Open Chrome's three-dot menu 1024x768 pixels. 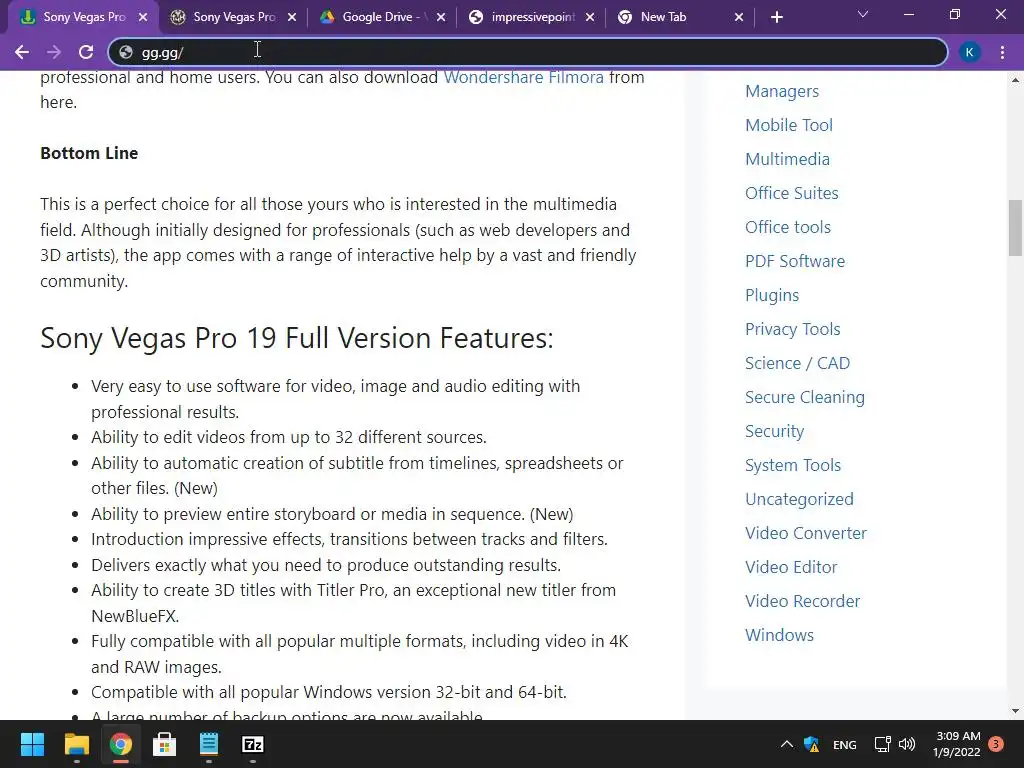coord(1002,52)
